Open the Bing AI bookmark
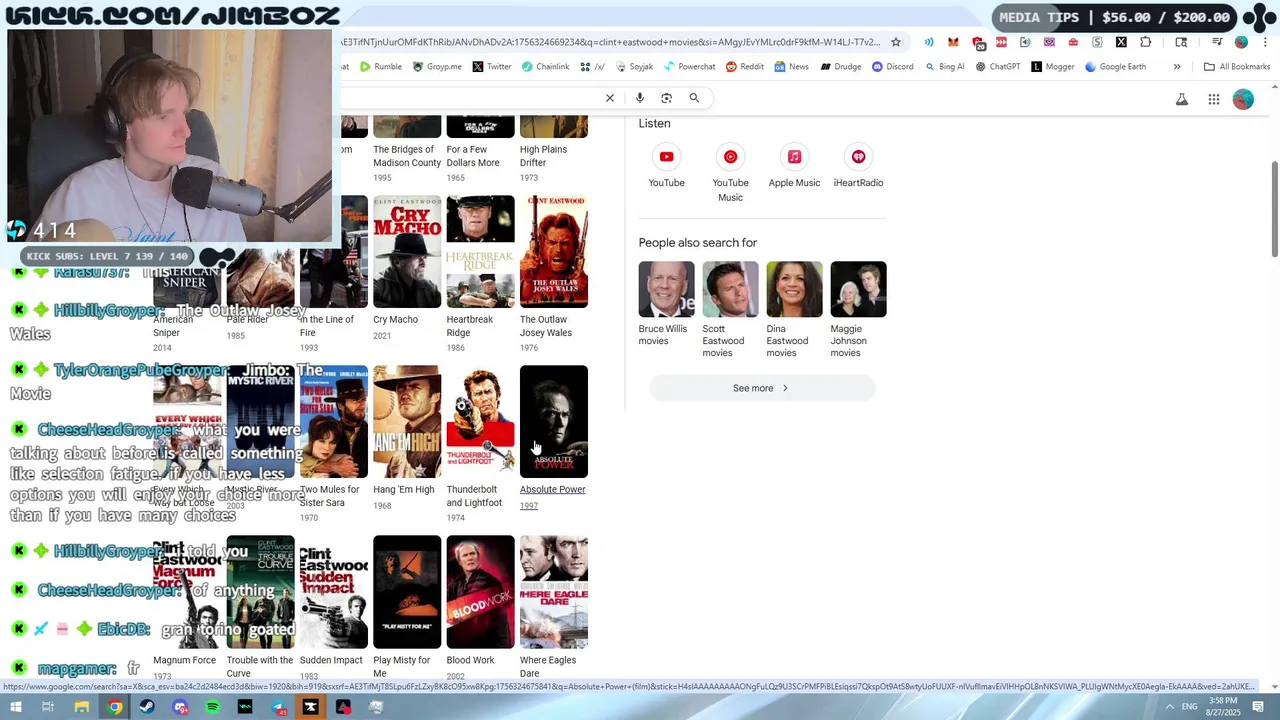1280x720 pixels. pyautogui.click(x=944, y=67)
